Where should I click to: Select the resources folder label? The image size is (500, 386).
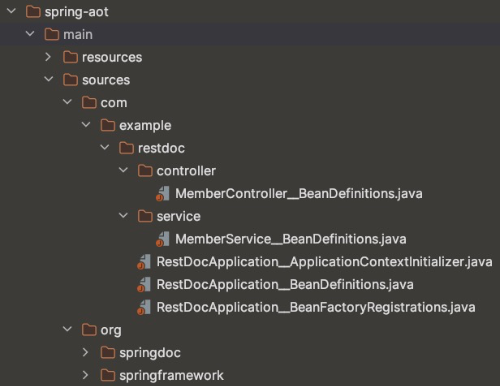pos(112,57)
